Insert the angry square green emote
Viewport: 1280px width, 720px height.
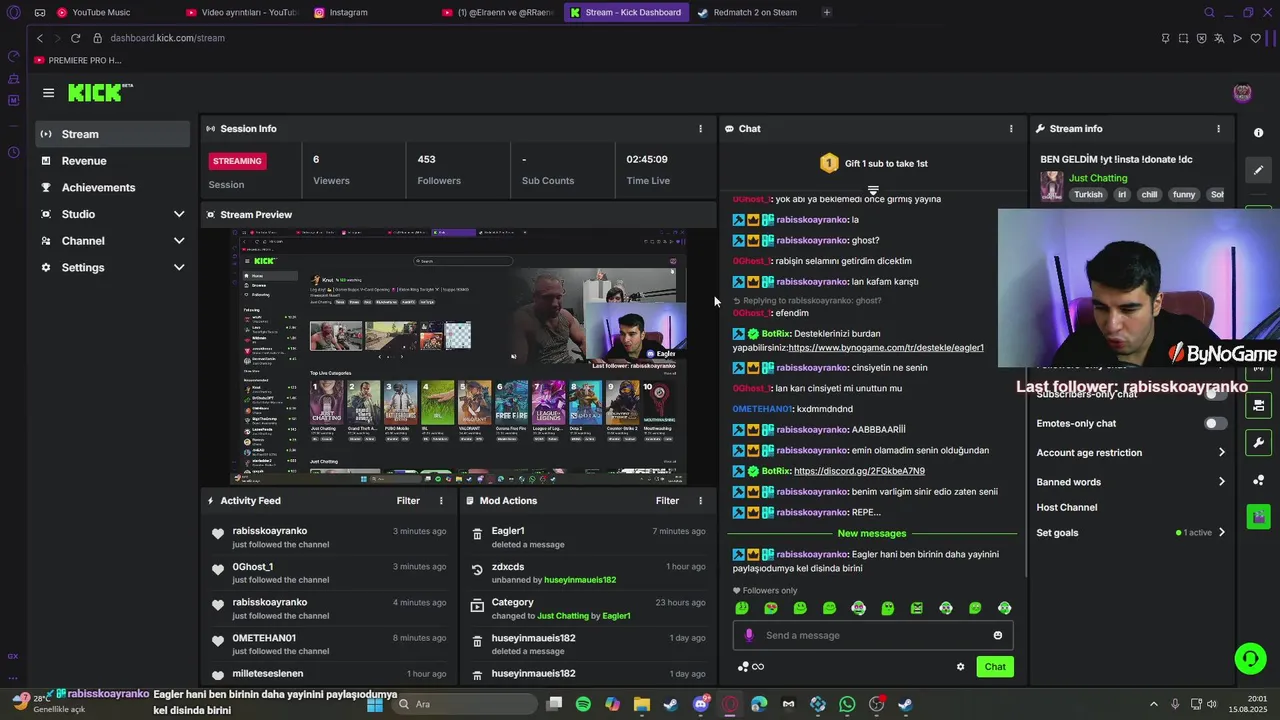click(916, 608)
